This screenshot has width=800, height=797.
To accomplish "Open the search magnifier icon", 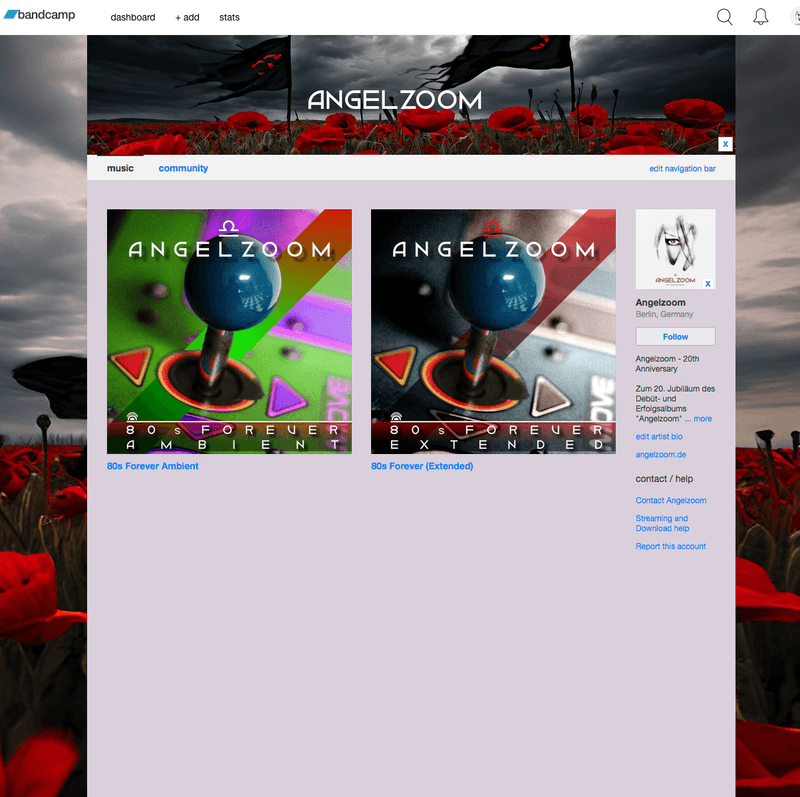I will (x=724, y=17).
